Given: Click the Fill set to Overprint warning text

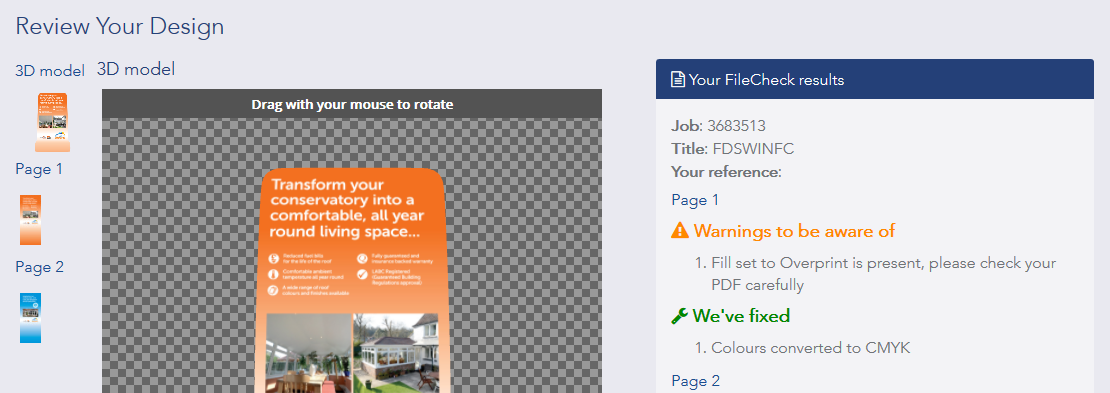Looking at the screenshot, I should coord(883,274).
